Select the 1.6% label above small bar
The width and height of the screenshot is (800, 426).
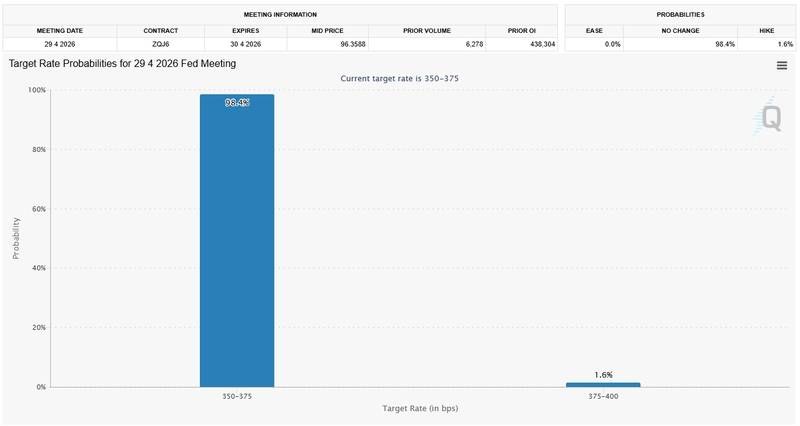tap(603, 375)
